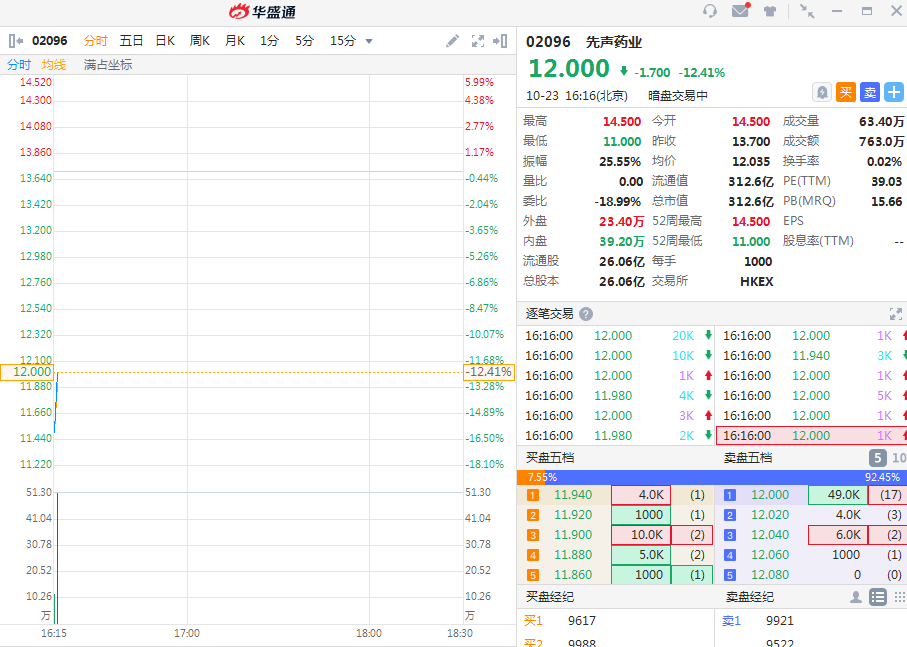Switch to the 日K chart tab
907x647 pixels.
click(x=164, y=41)
